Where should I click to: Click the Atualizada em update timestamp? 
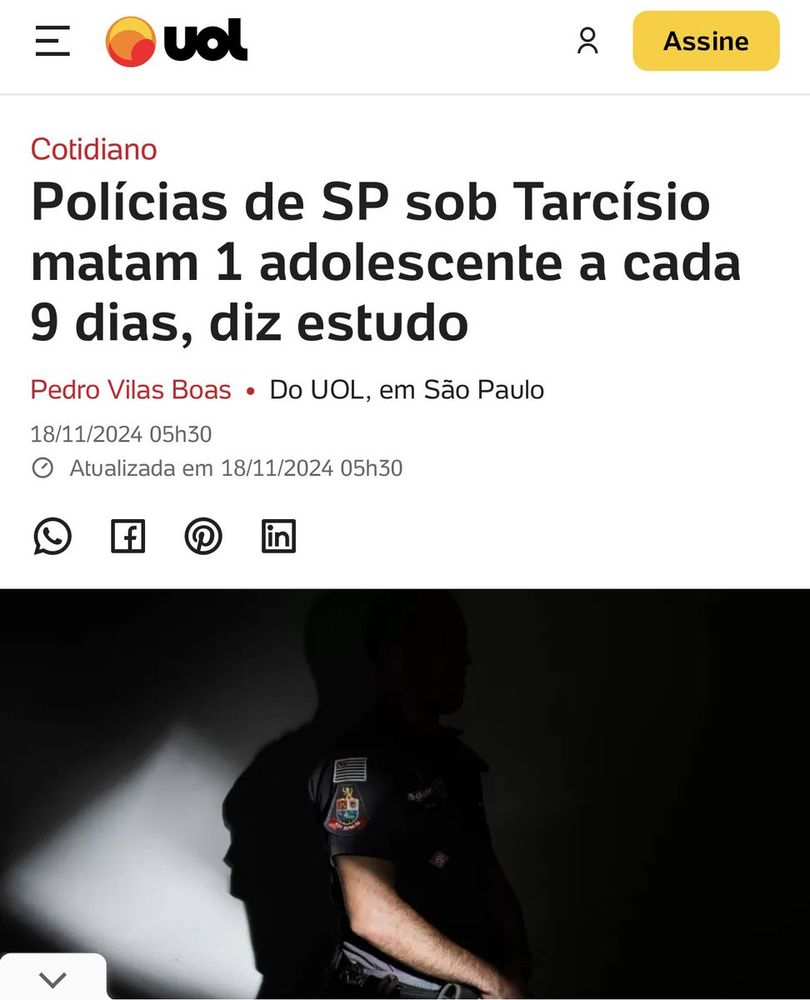[x=236, y=468]
